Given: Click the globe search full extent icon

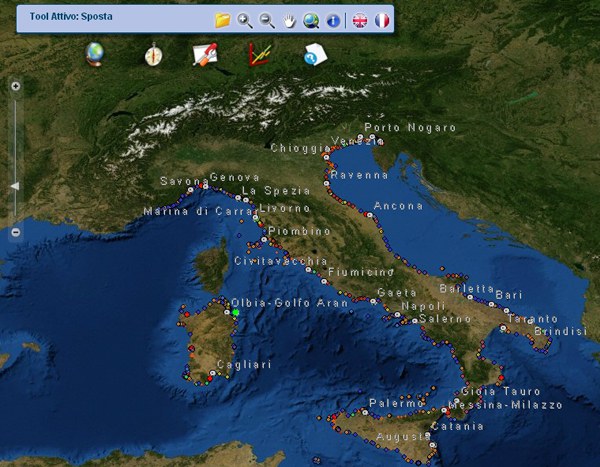Looking at the screenshot, I should (x=311, y=21).
